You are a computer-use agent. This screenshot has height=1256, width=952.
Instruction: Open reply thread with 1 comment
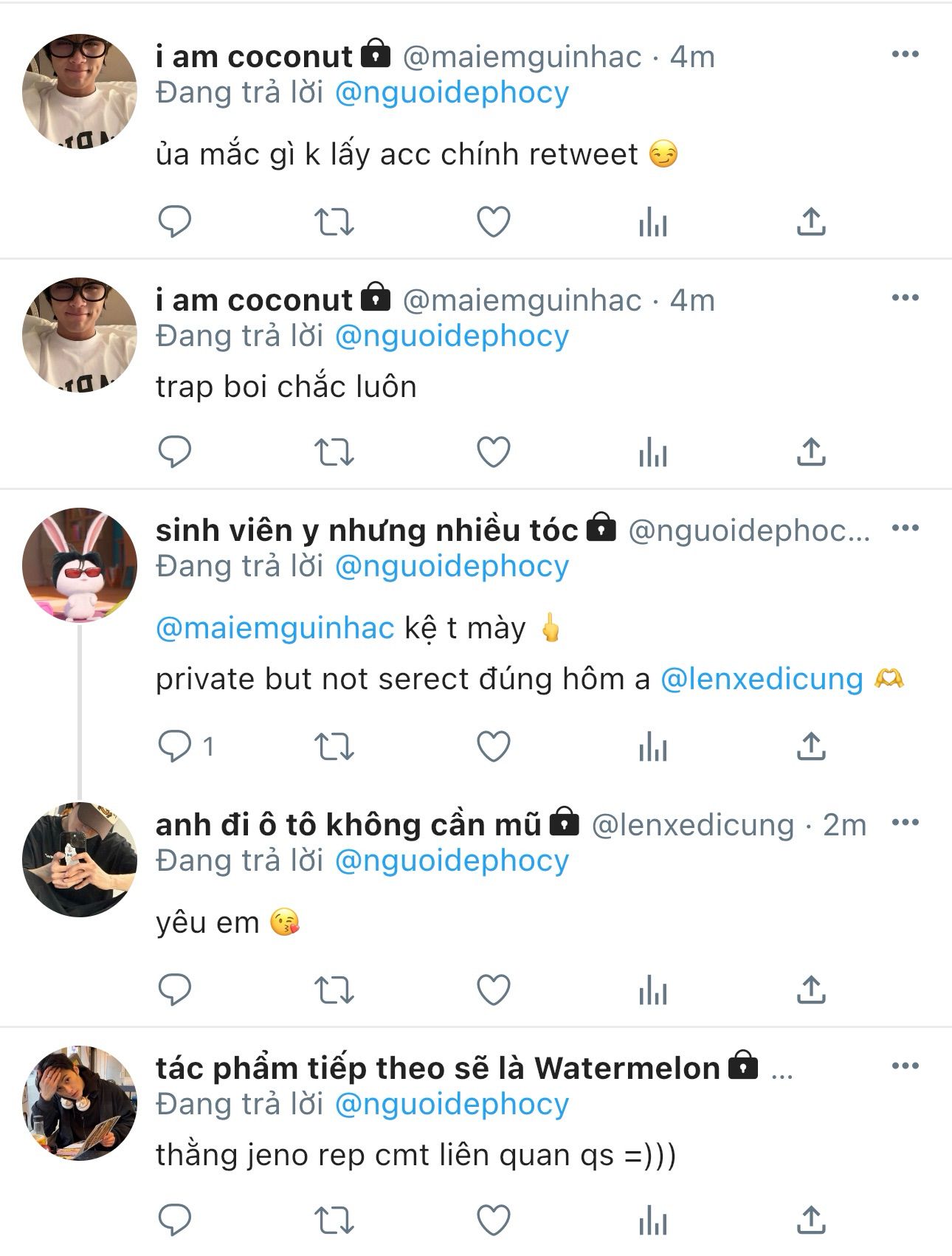click(x=185, y=747)
